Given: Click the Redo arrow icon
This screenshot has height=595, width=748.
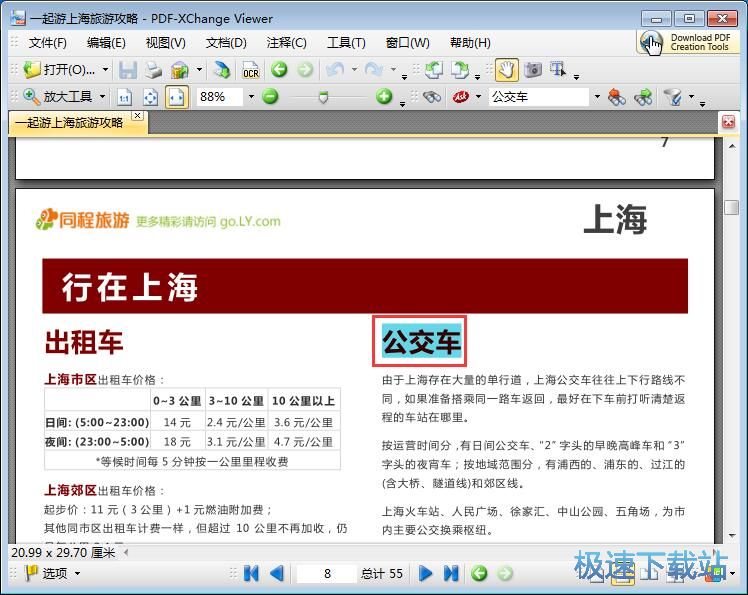Looking at the screenshot, I should (x=374, y=70).
